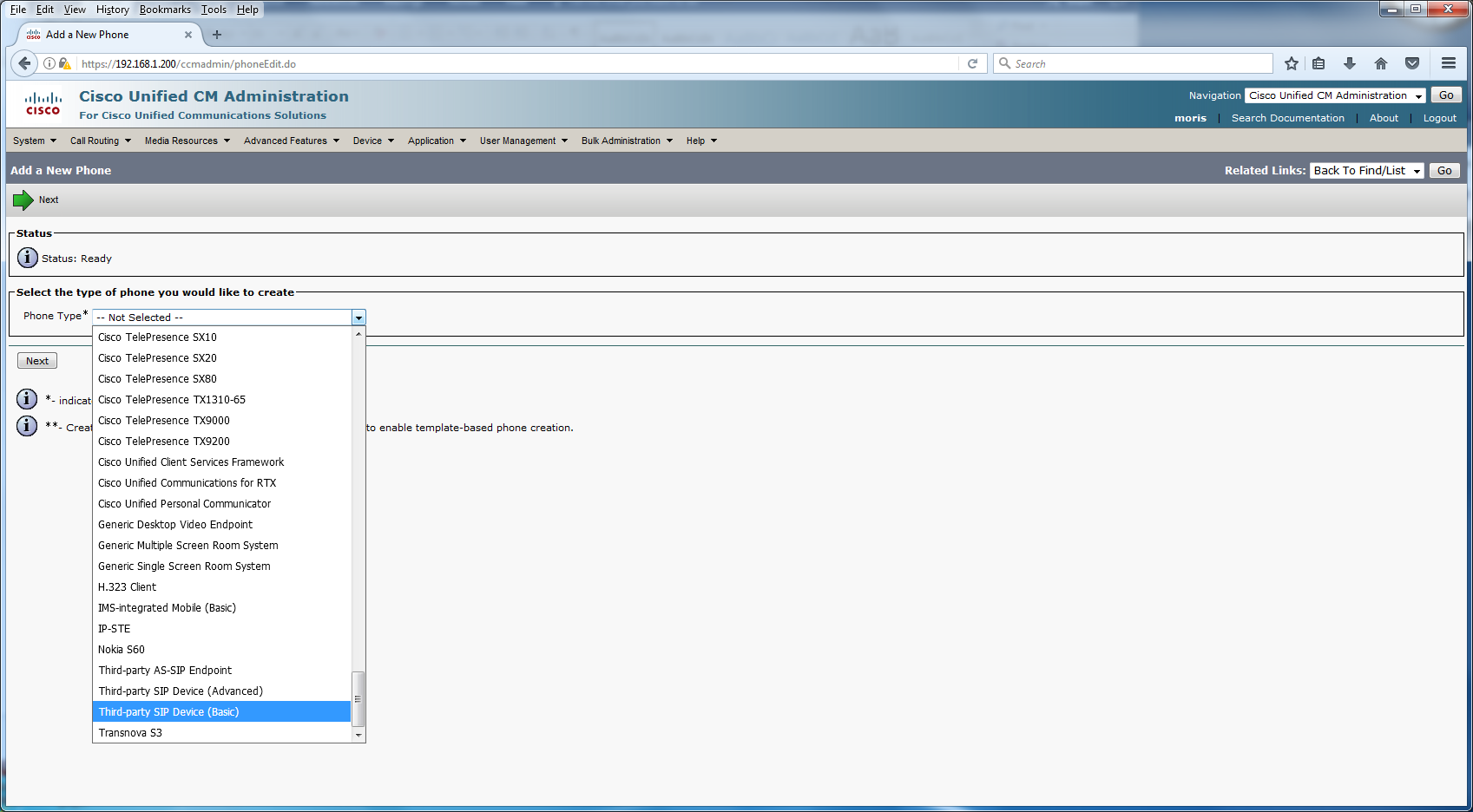
Task: Click Go next to Related Links
Action: 1444,170
